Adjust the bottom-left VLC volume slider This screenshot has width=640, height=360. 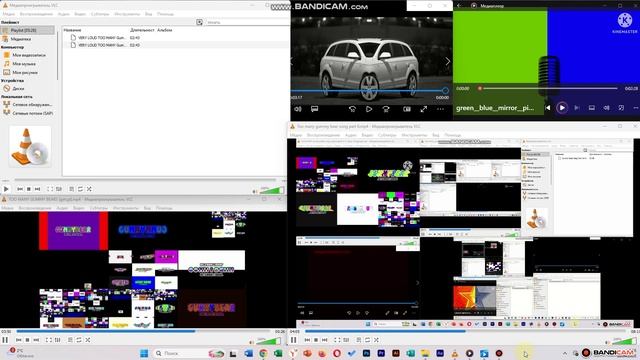pyautogui.click(x=269, y=341)
